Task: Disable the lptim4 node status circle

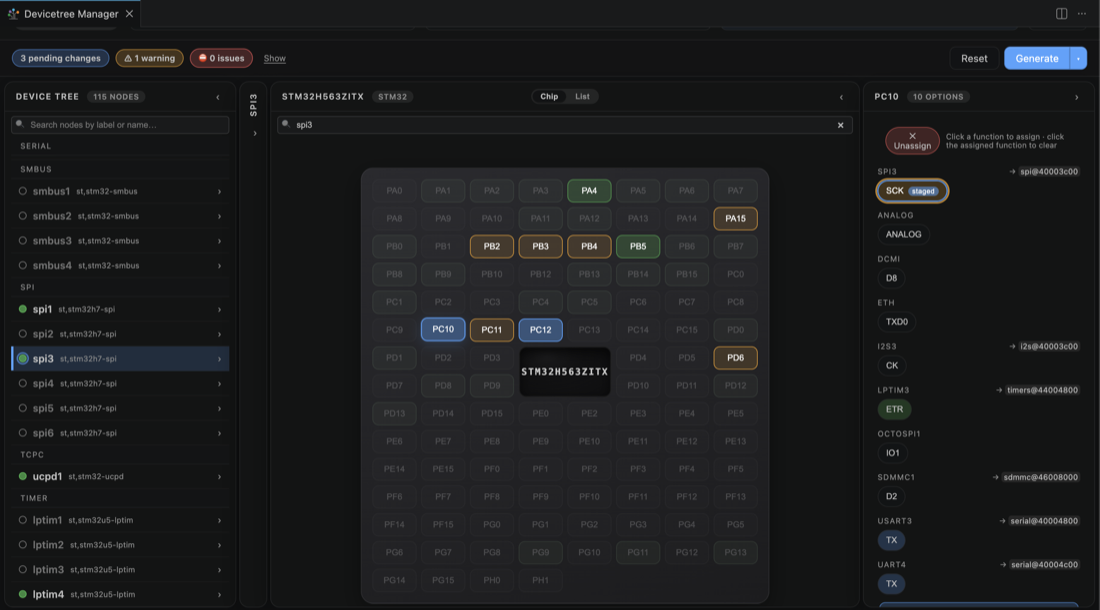Action: point(23,594)
